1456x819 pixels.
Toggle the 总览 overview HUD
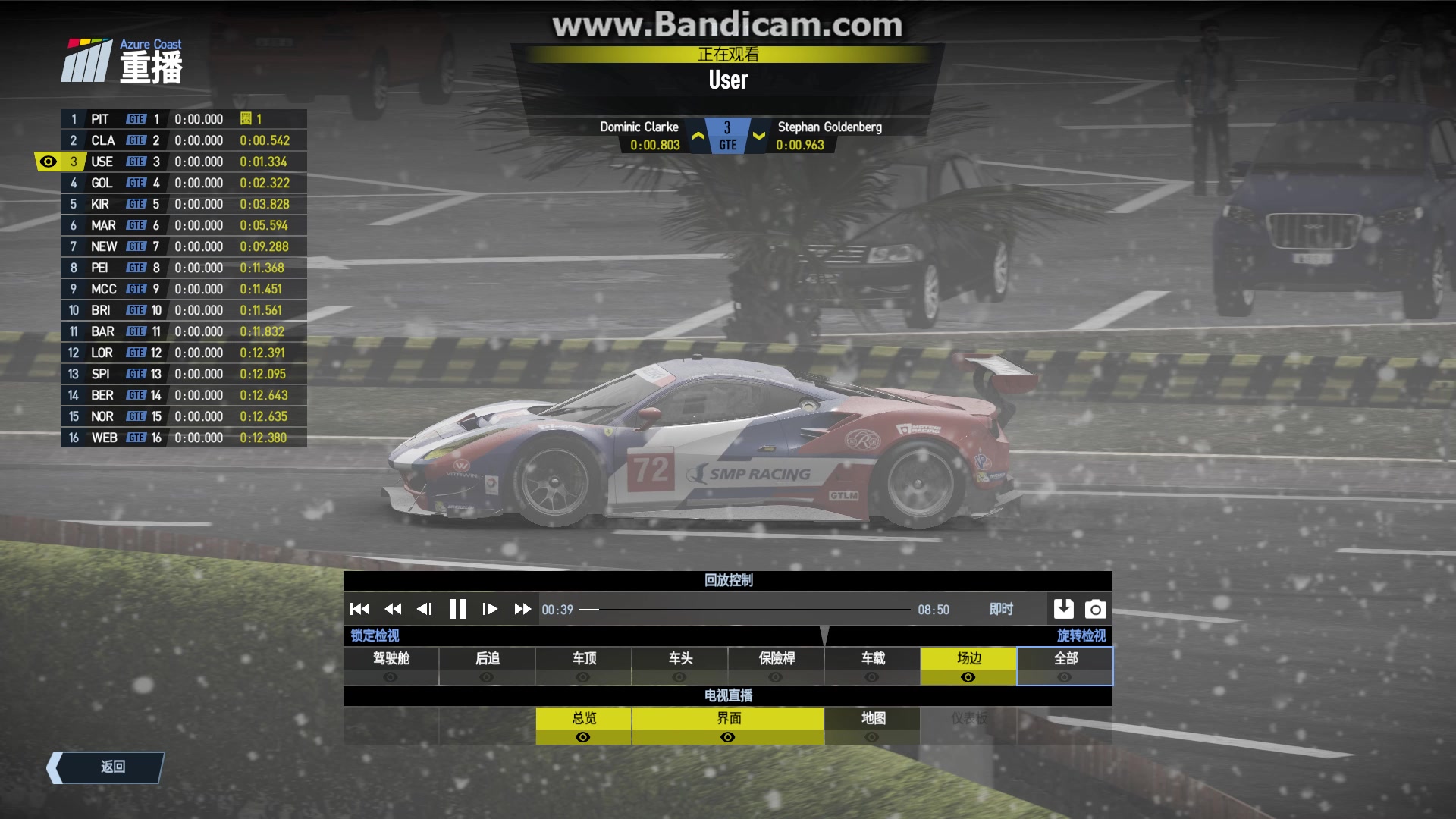tap(584, 726)
